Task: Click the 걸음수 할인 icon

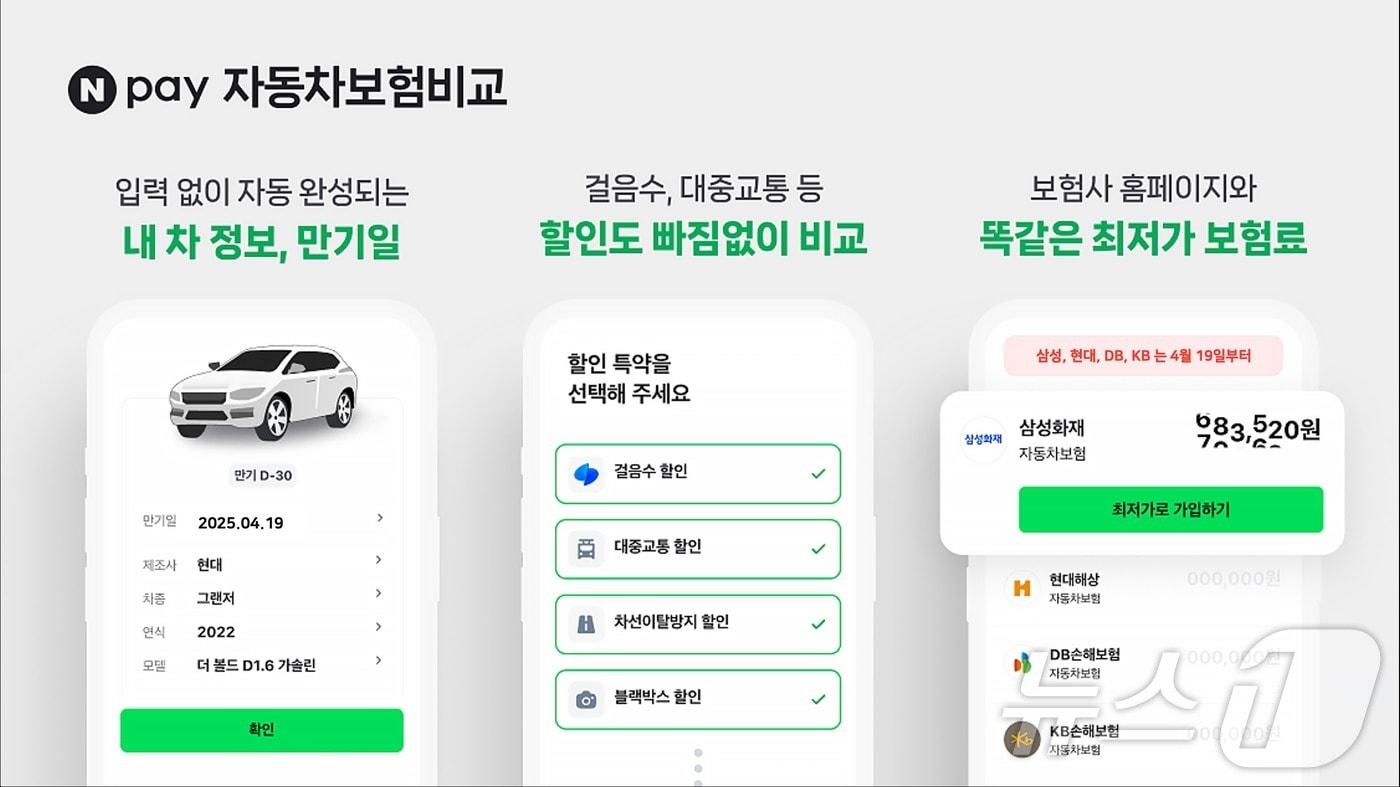Action: coord(586,473)
